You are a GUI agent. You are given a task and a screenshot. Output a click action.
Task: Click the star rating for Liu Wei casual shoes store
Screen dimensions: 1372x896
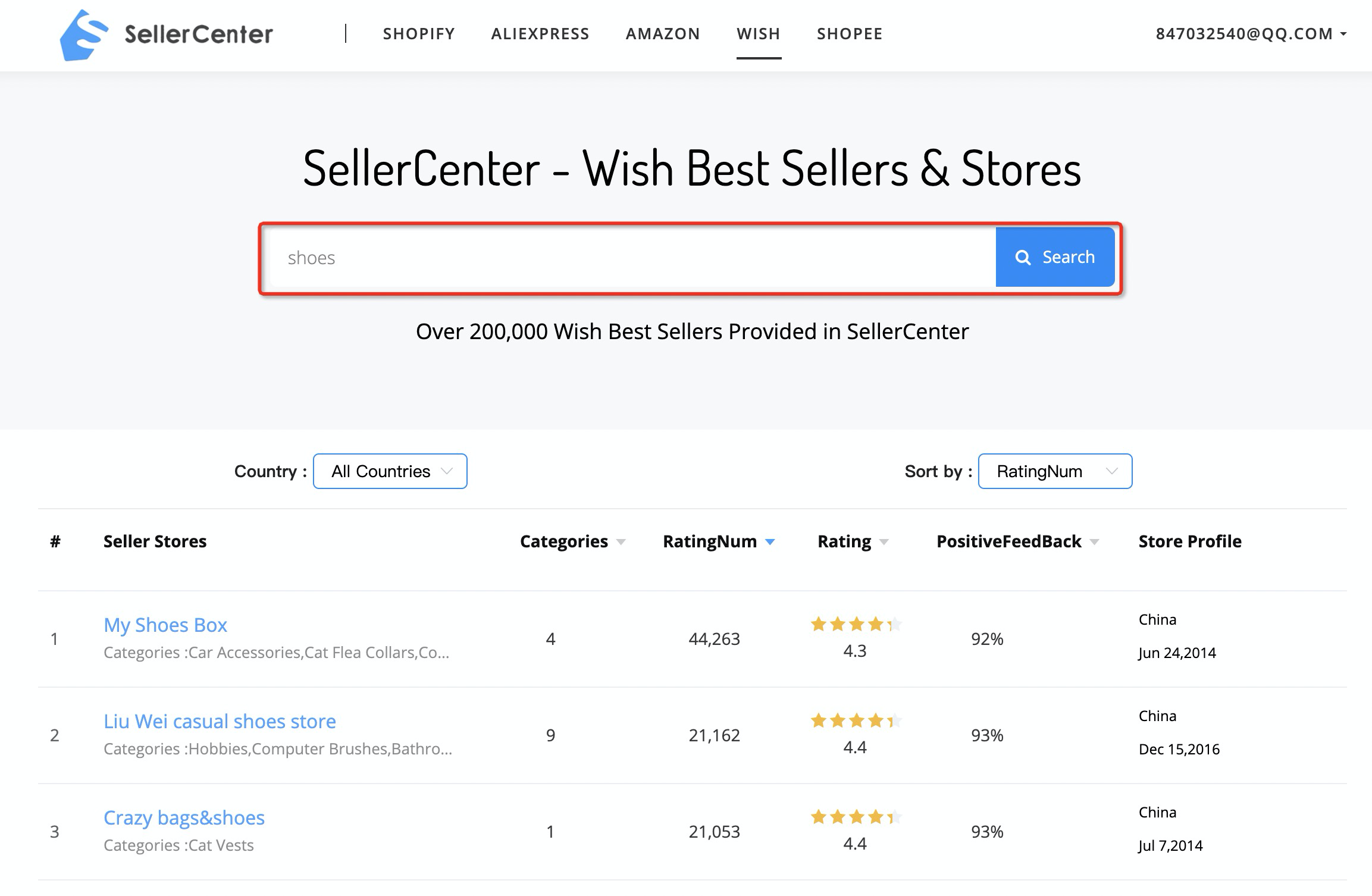pos(855,720)
